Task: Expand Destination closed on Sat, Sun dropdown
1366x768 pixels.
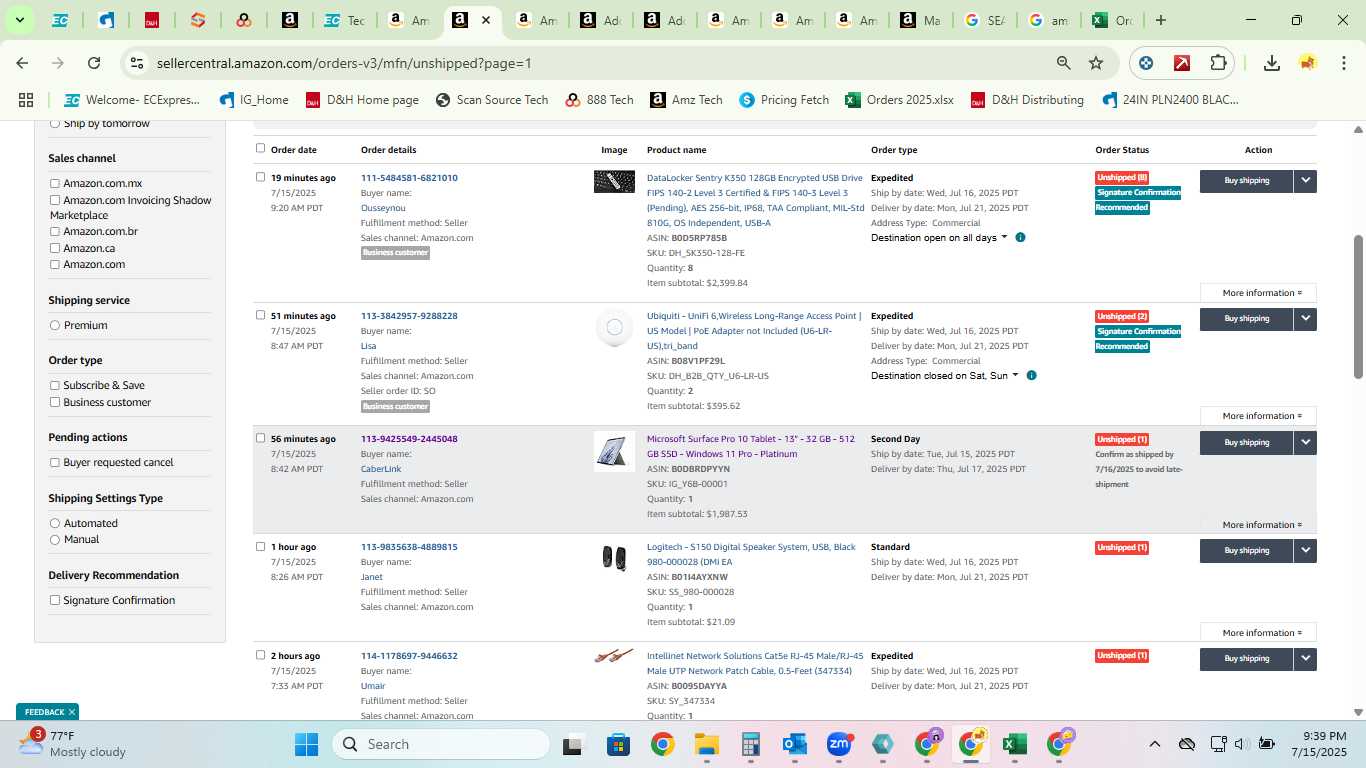Action: pos(945,376)
